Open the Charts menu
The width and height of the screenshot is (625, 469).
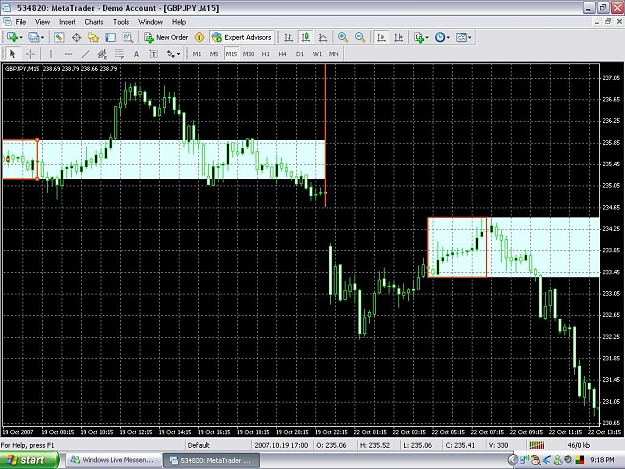[x=94, y=22]
